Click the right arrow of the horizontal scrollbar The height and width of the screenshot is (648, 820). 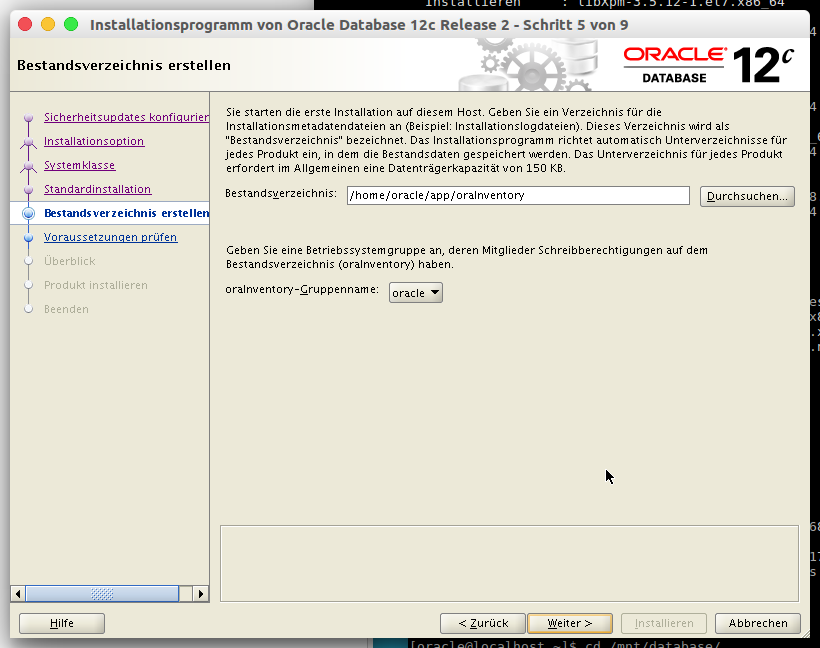click(x=201, y=594)
